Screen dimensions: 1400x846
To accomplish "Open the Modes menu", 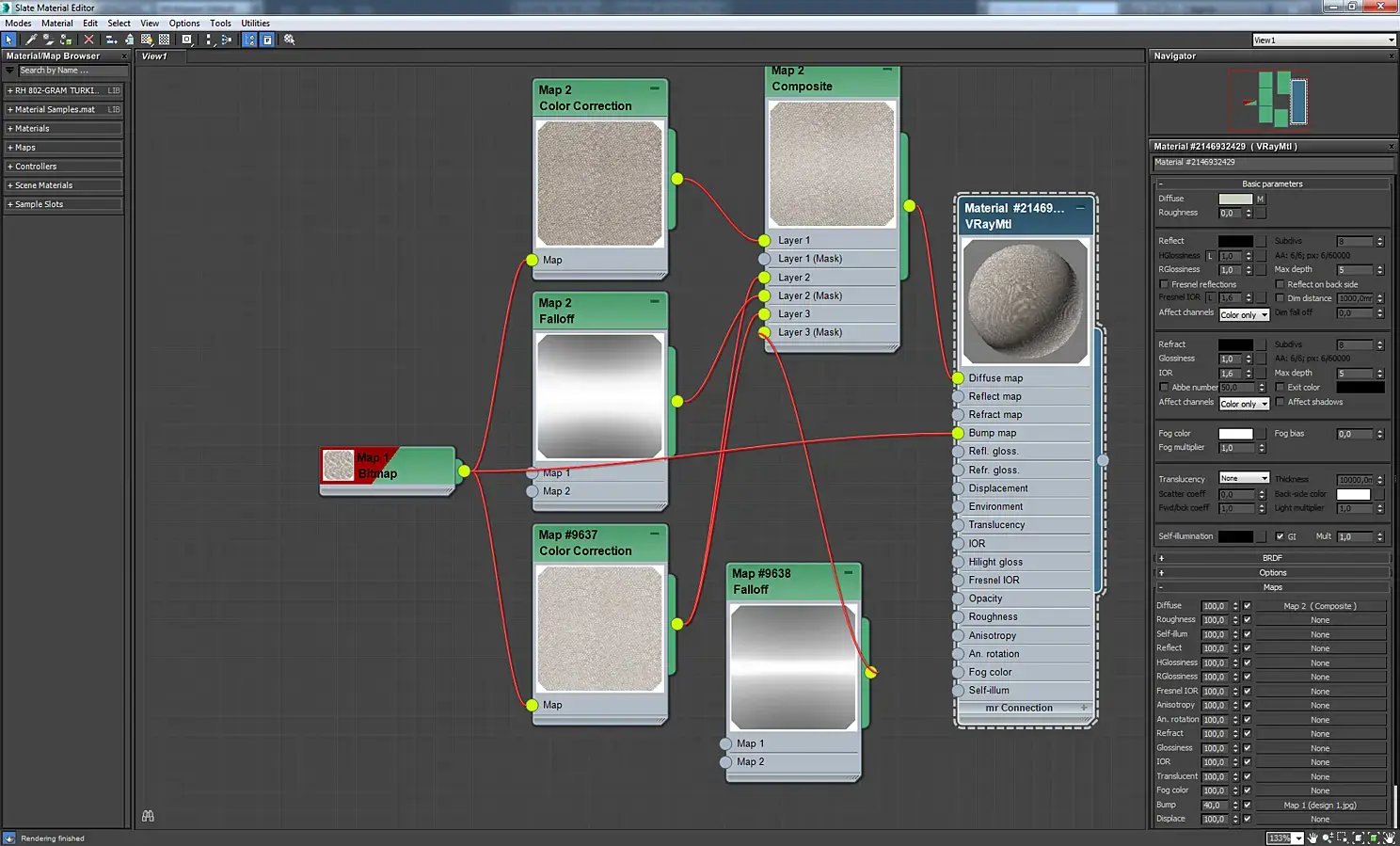I will tap(19, 24).
